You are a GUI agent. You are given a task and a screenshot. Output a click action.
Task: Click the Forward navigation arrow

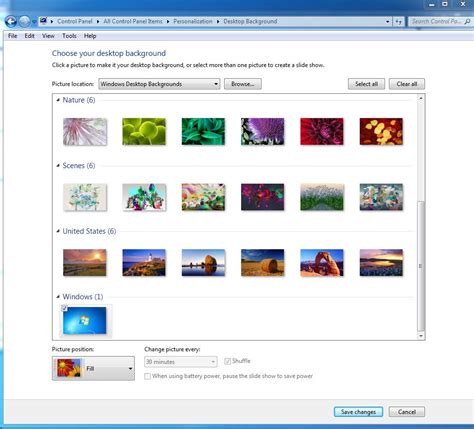tap(24, 22)
